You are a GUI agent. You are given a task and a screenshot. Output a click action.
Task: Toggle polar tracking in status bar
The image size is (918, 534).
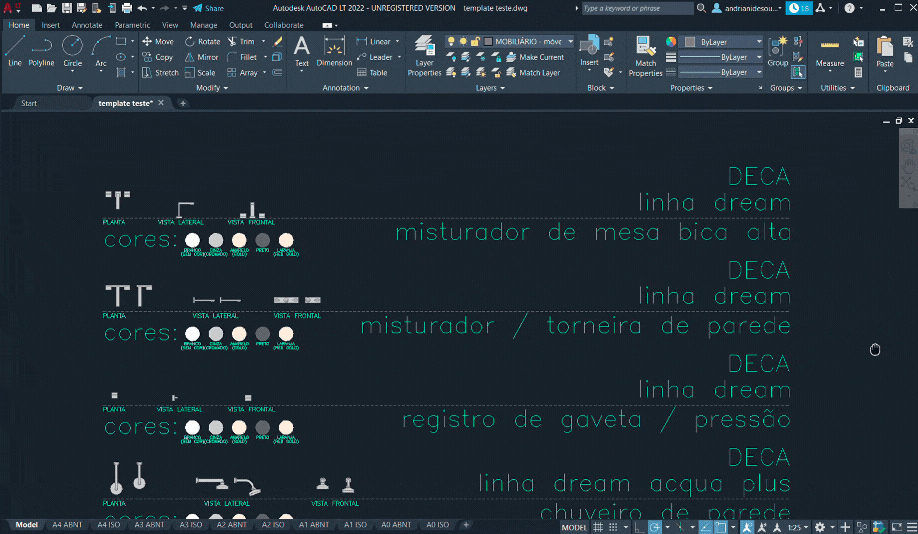[655, 527]
